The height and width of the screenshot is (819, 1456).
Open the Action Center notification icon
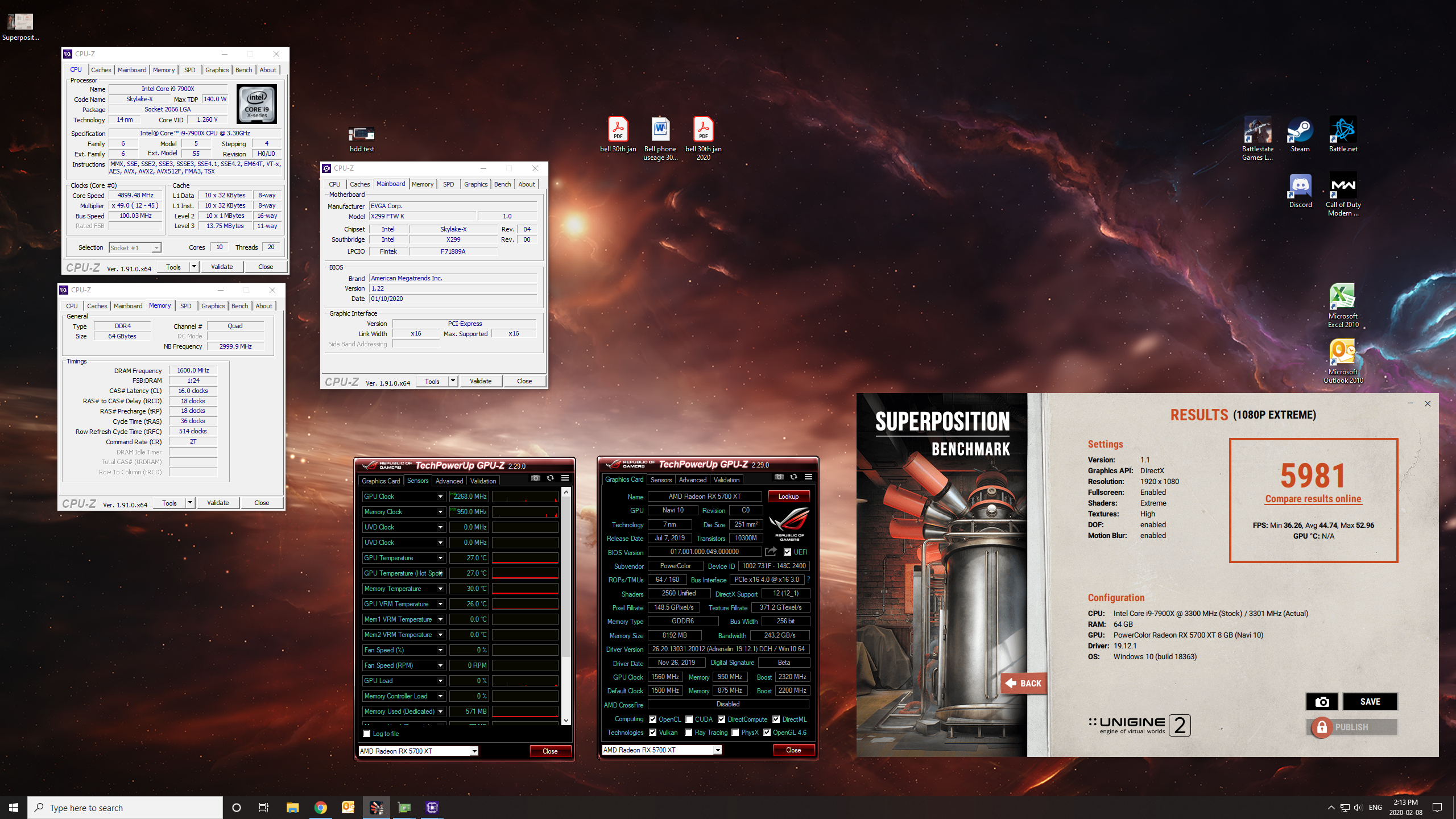coord(1437,808)
